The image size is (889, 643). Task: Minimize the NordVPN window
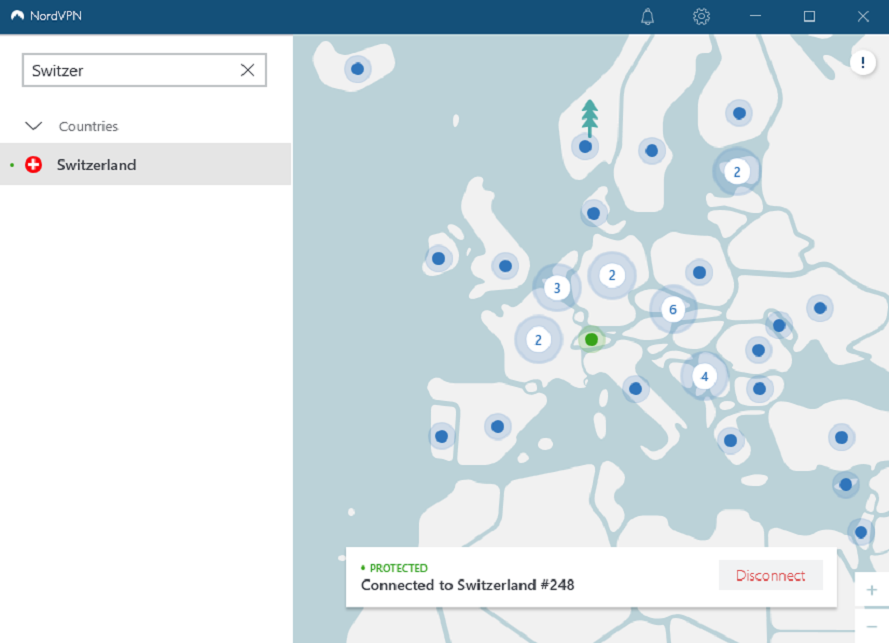click(x=755, y=16)
